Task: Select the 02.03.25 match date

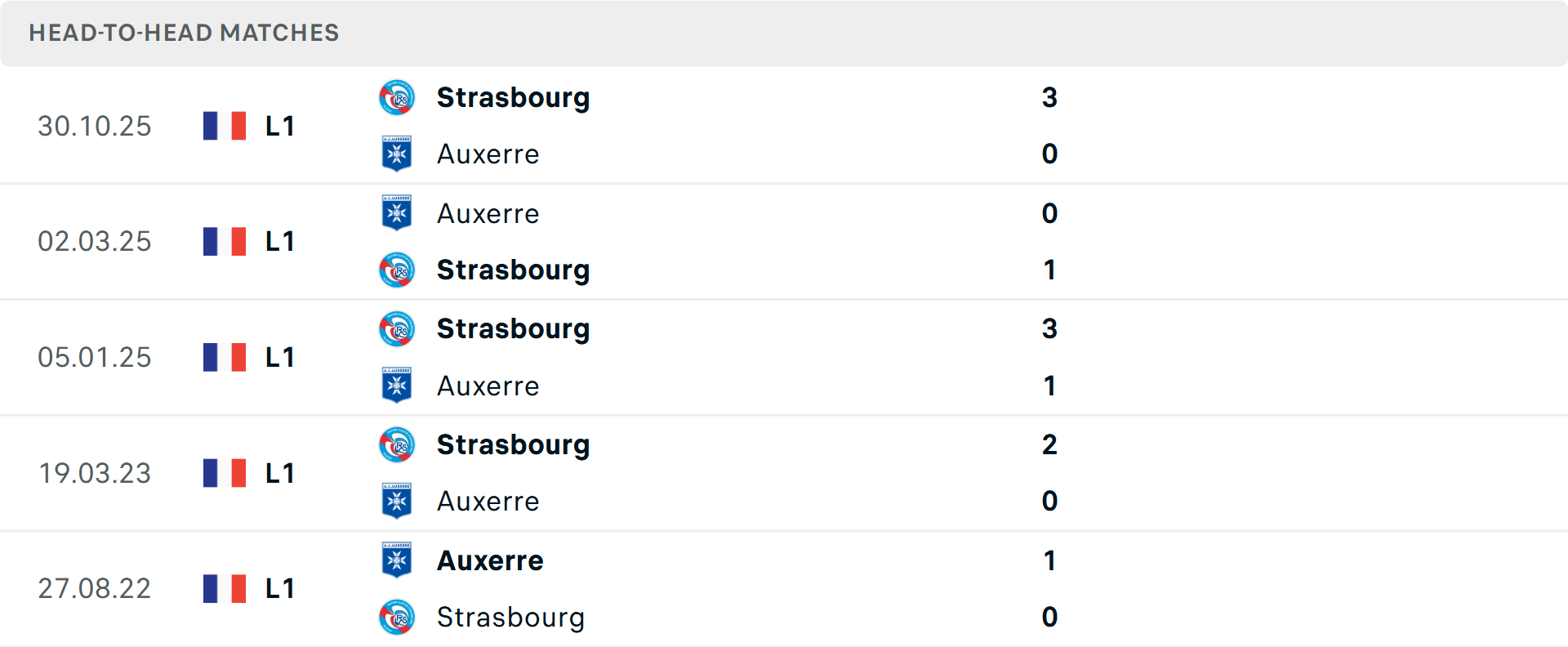Action: (95, 241)
